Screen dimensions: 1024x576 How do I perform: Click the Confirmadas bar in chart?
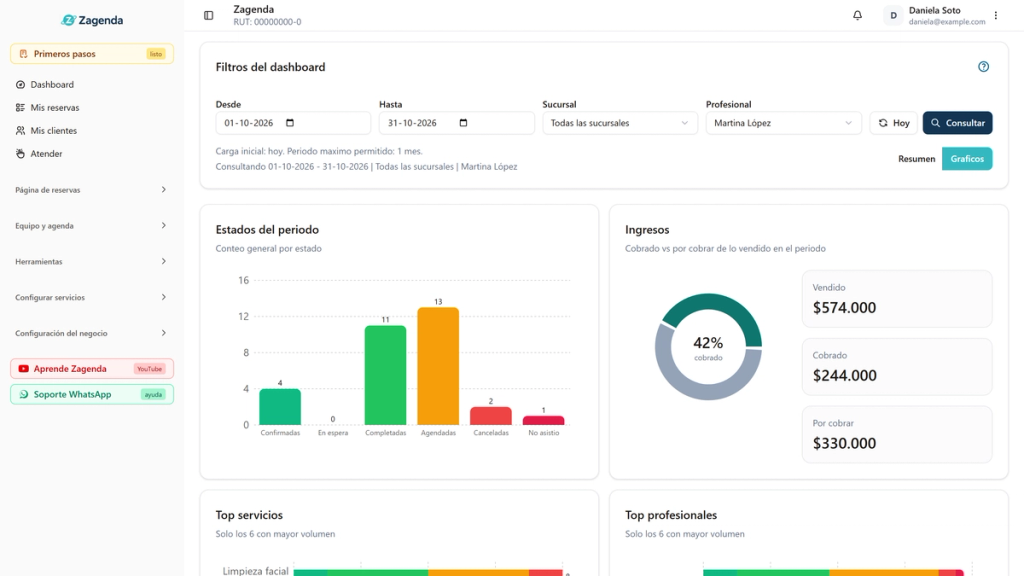click(x=280, y=407)
